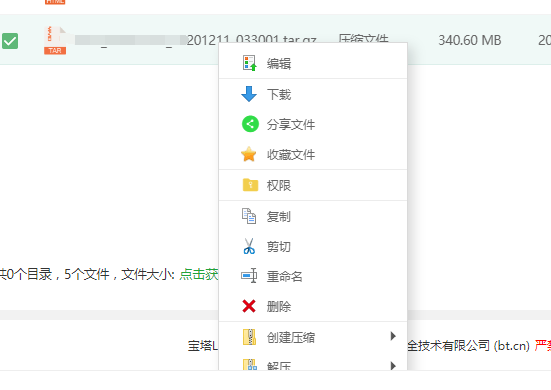Image resolution: width=551 pixels, height=390 pixels.
Task: Click the star favorite file icon
Action: [x=249, y=154]
